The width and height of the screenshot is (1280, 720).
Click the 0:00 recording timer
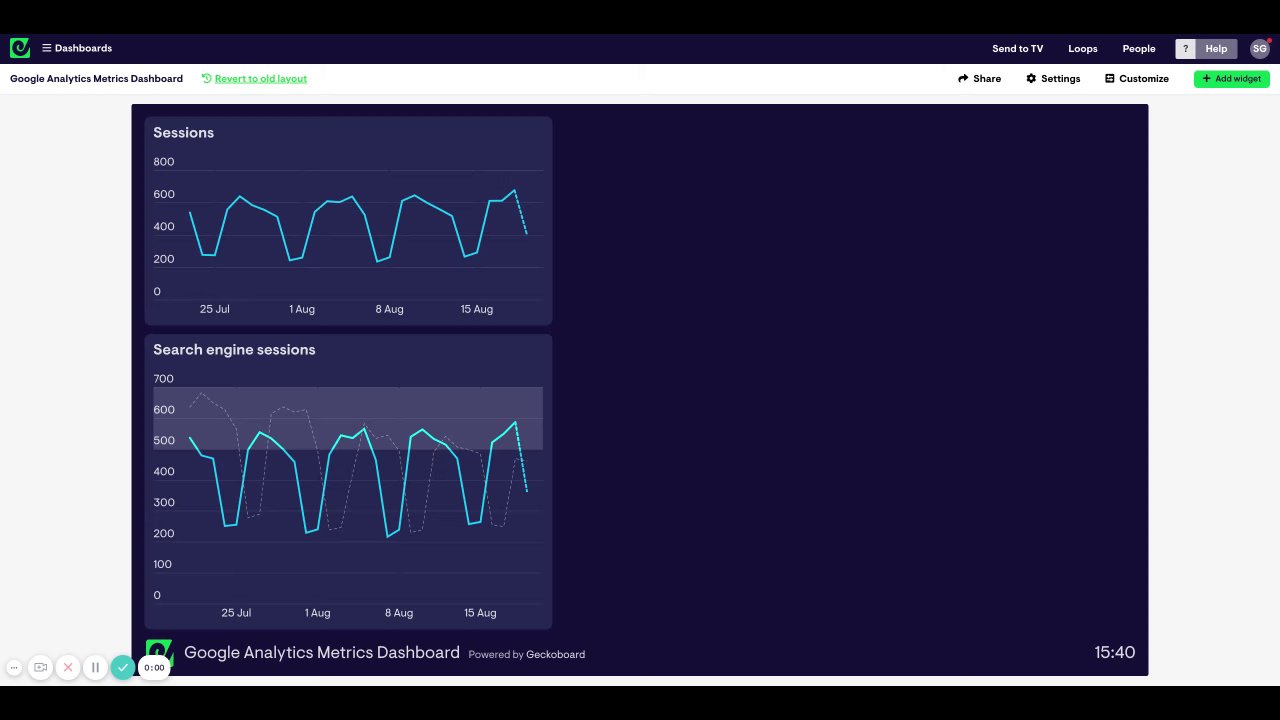click(x=154, y=667)
